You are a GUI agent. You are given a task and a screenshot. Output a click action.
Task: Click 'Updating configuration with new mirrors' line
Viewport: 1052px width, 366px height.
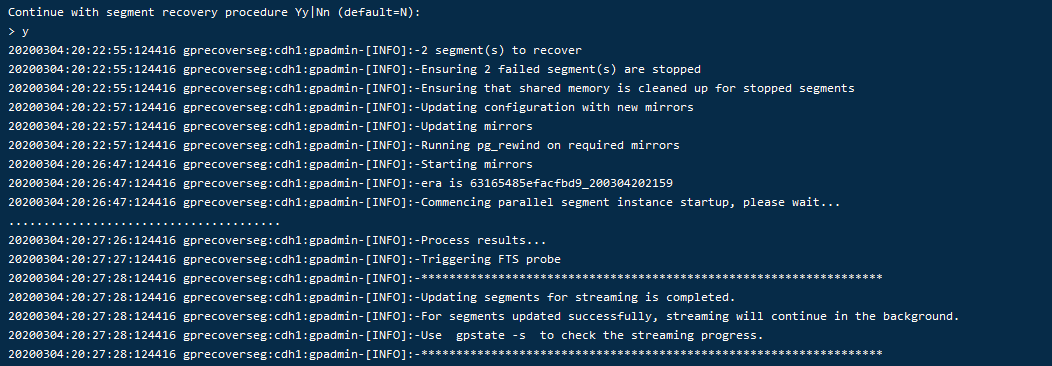pyautogui.click(x=351, y=107)
